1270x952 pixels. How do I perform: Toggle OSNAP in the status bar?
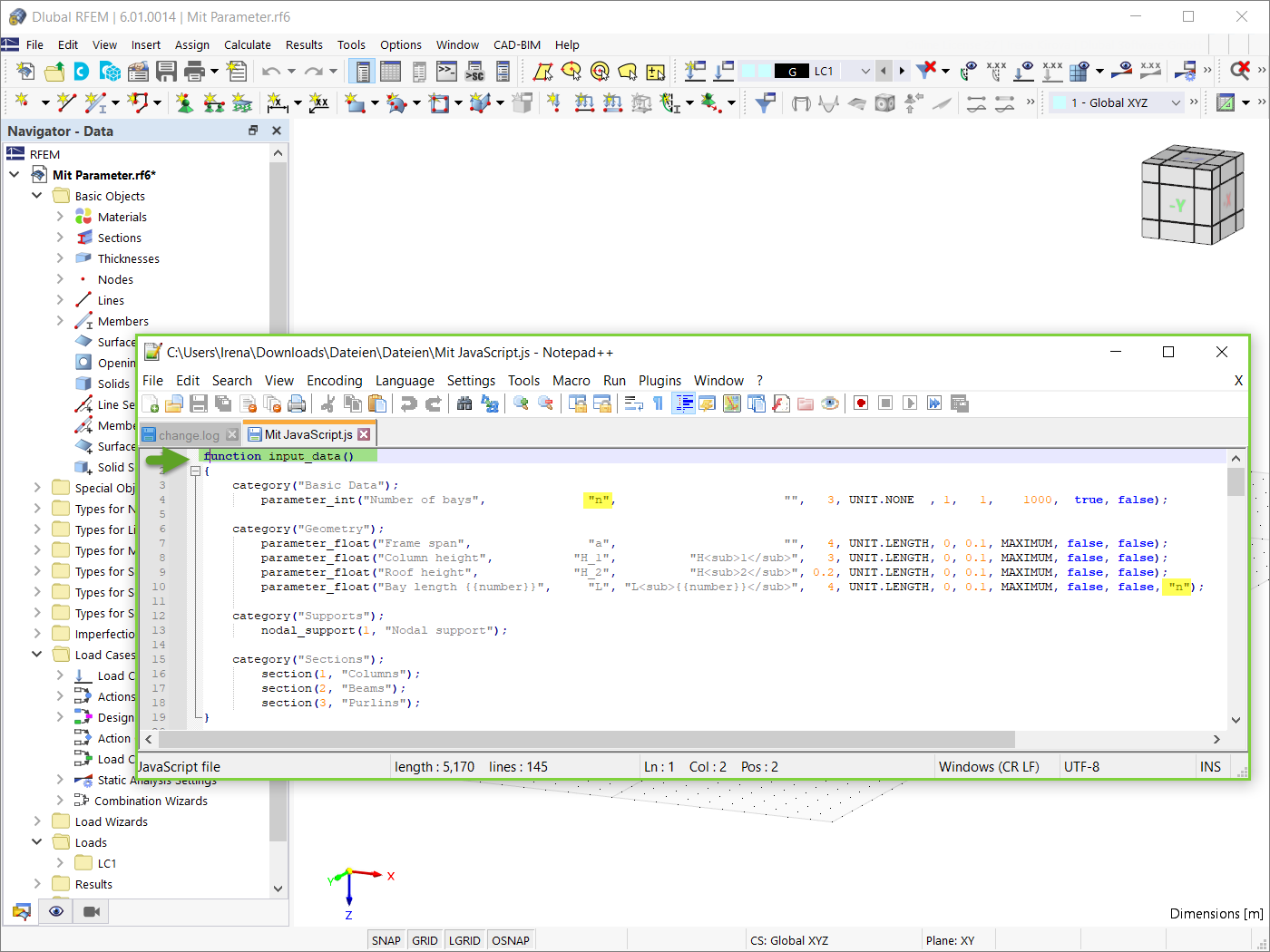pos(511,940)
